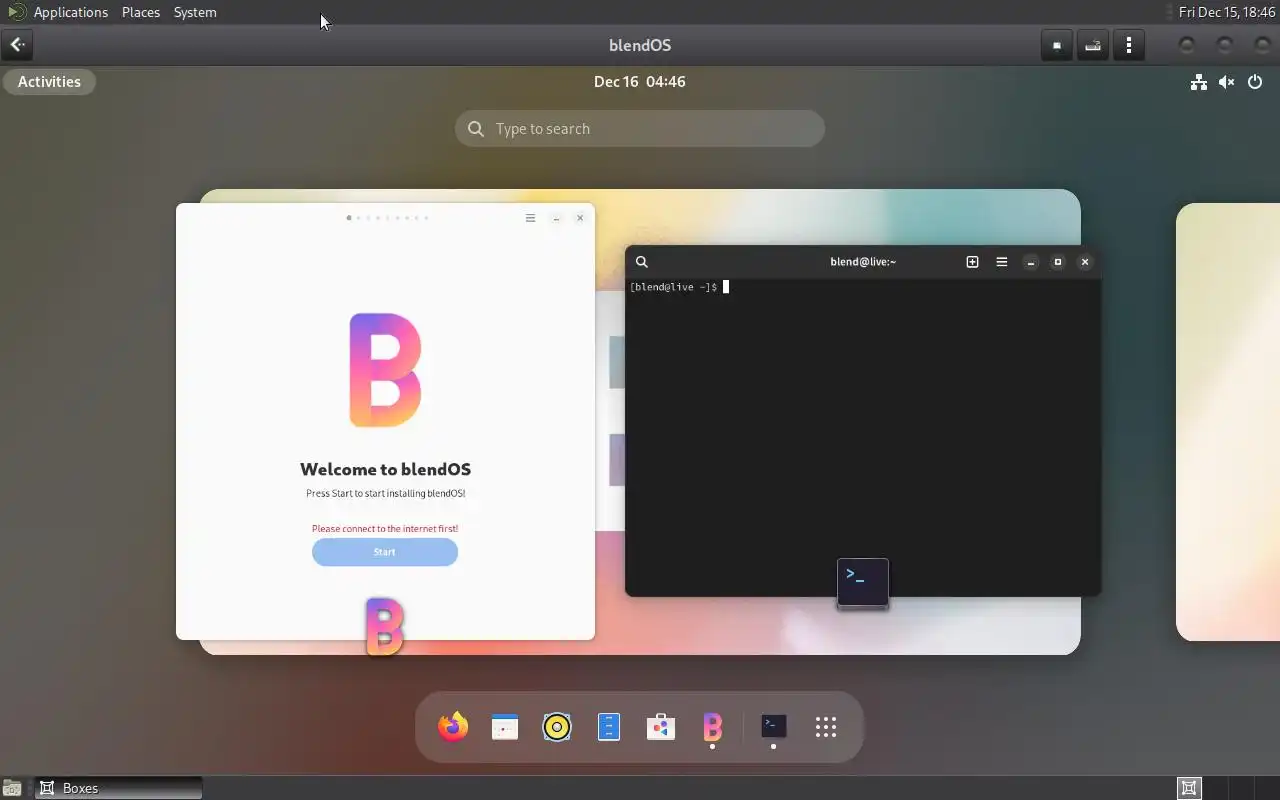Open the System menu
Viewport: 1280px width, 800px height.
click(195, 12)
